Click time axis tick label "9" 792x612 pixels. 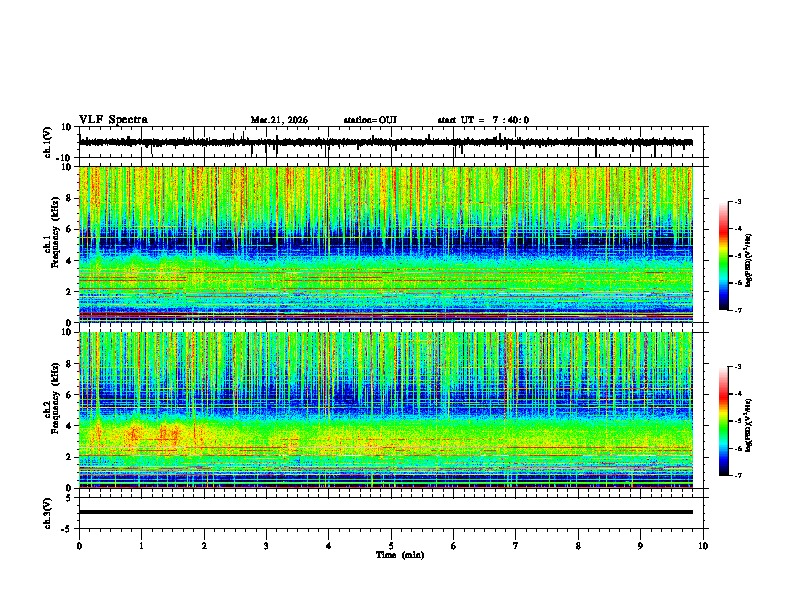[640, 546]
